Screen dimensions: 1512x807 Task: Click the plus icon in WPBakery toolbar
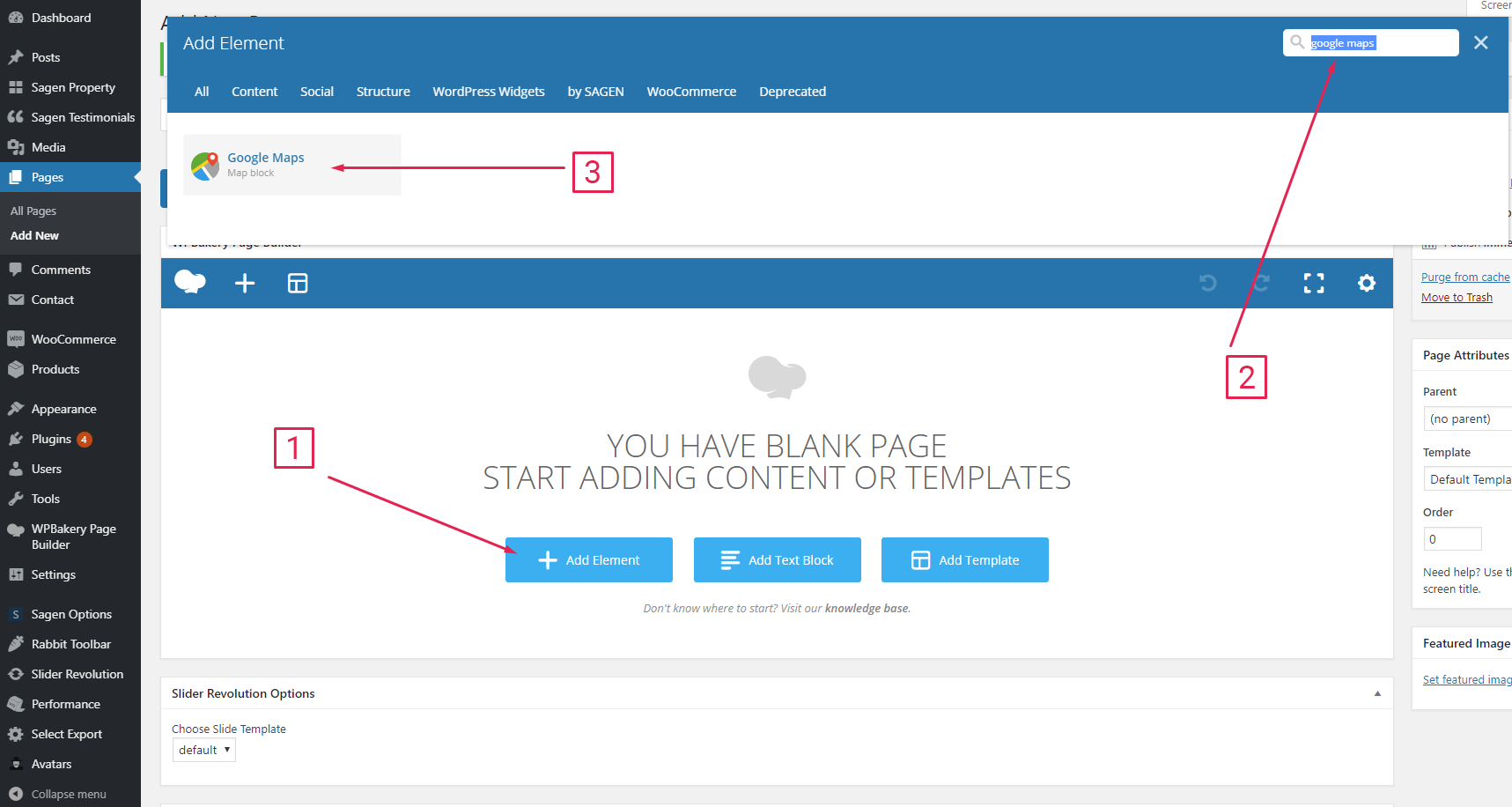point(245,283)
